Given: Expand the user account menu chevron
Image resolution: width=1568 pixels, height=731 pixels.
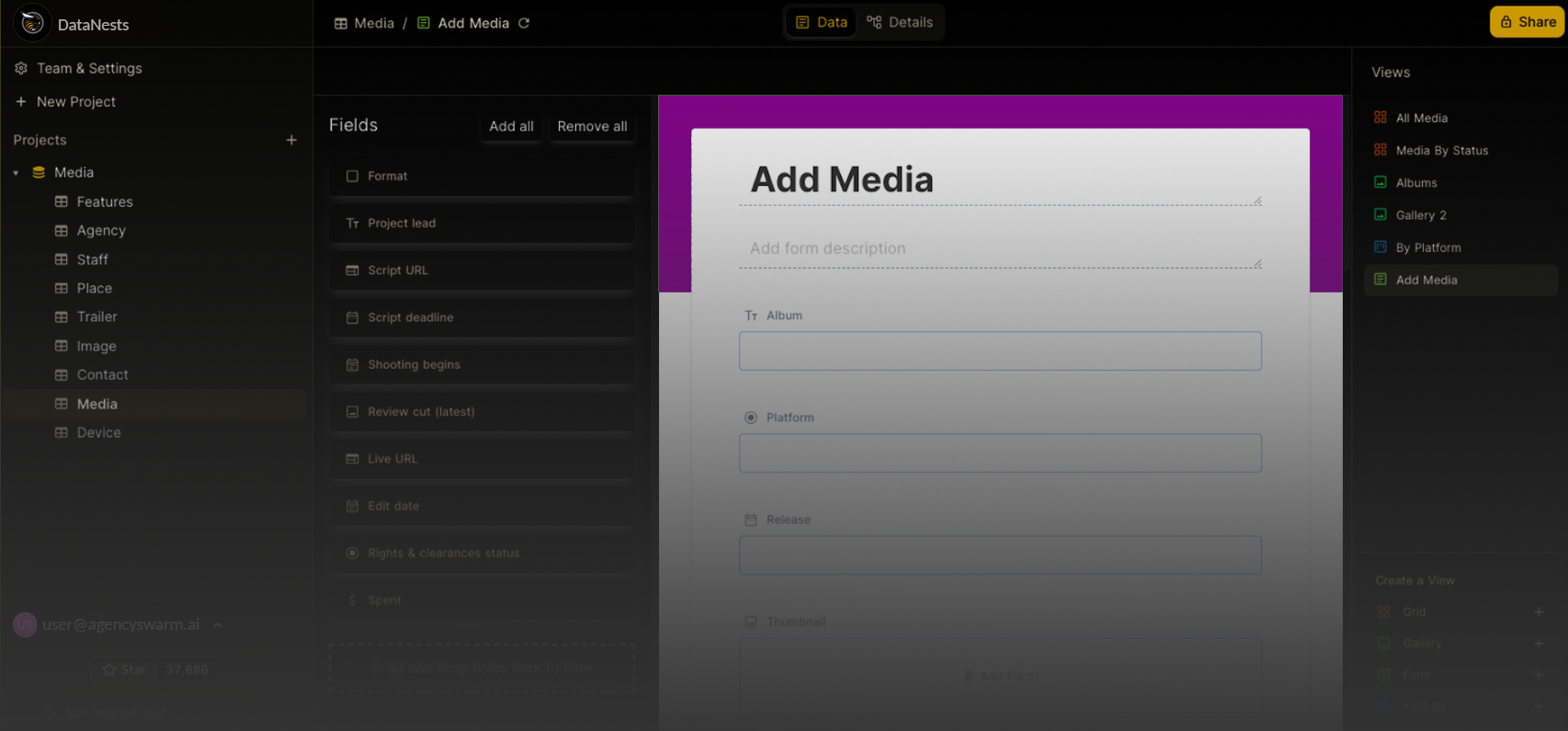Looking at the screenshot, I should tap(218, 625).
